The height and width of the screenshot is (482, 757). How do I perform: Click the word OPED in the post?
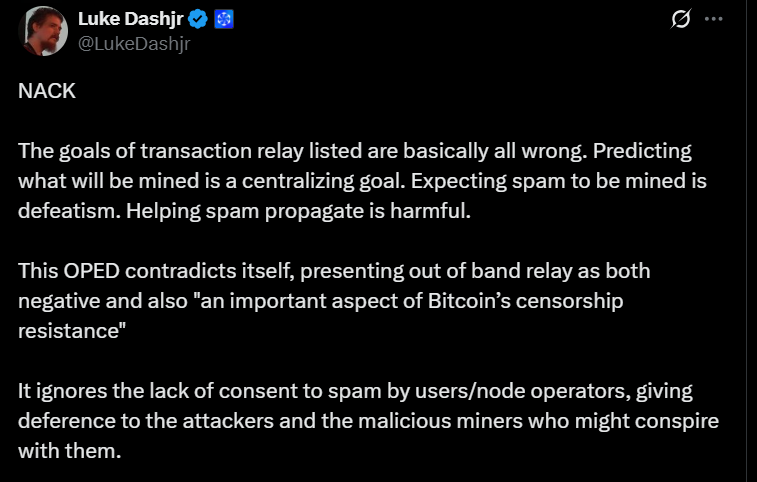coord(91,271)
